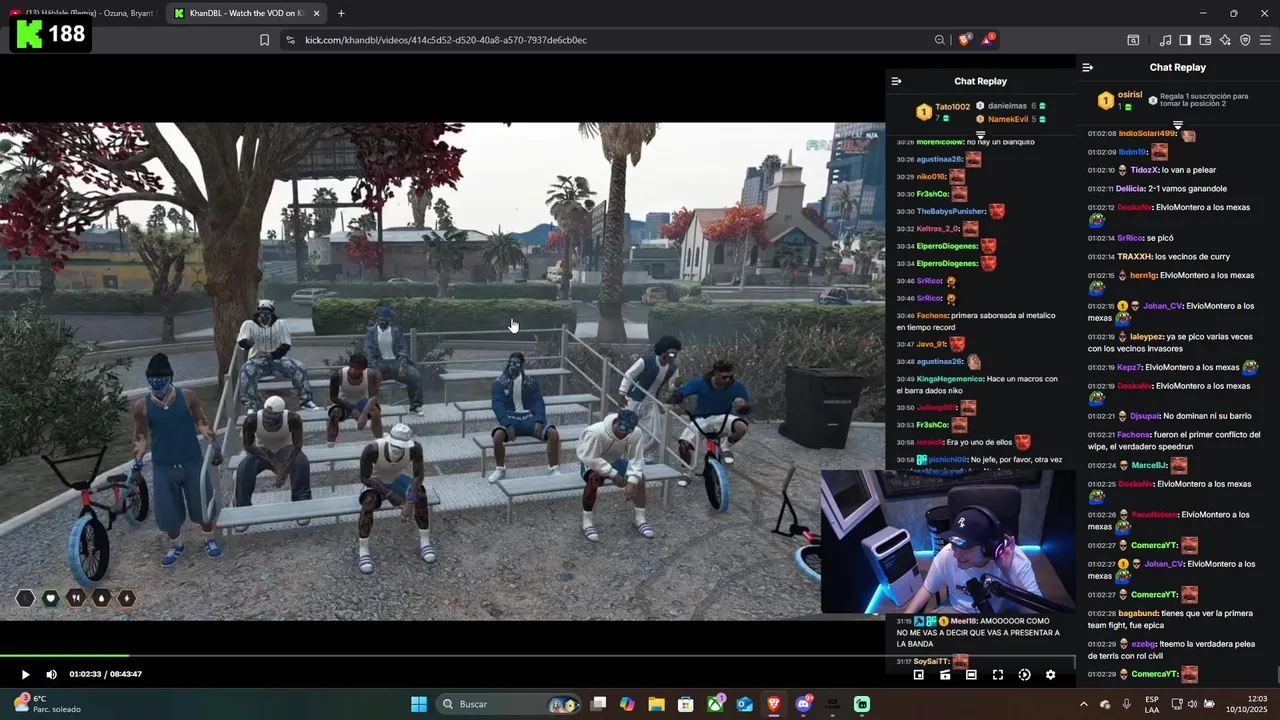Click the cast to device icon
Image resolution: width=1280 pixels, height=720 pixels.
tap(945, 675)
